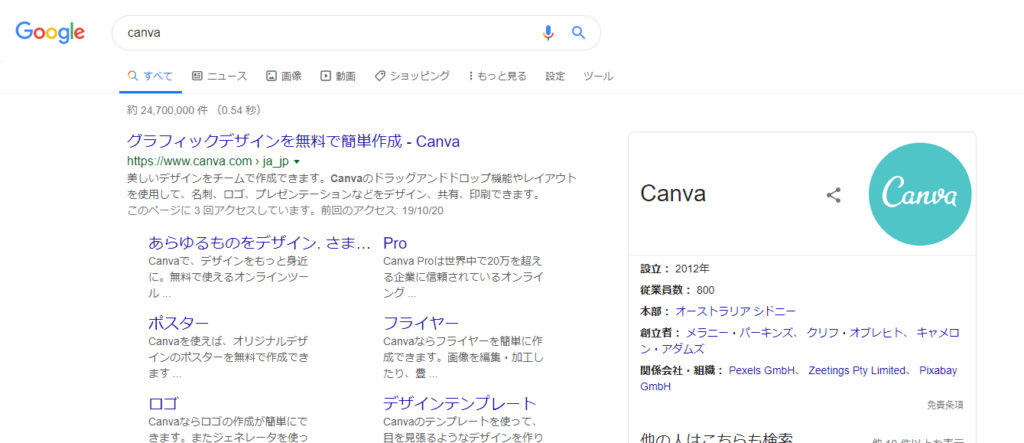The width and height of the screenshot is (1024, 443).
Task: Click the ツール tools button
Action: 598,76
